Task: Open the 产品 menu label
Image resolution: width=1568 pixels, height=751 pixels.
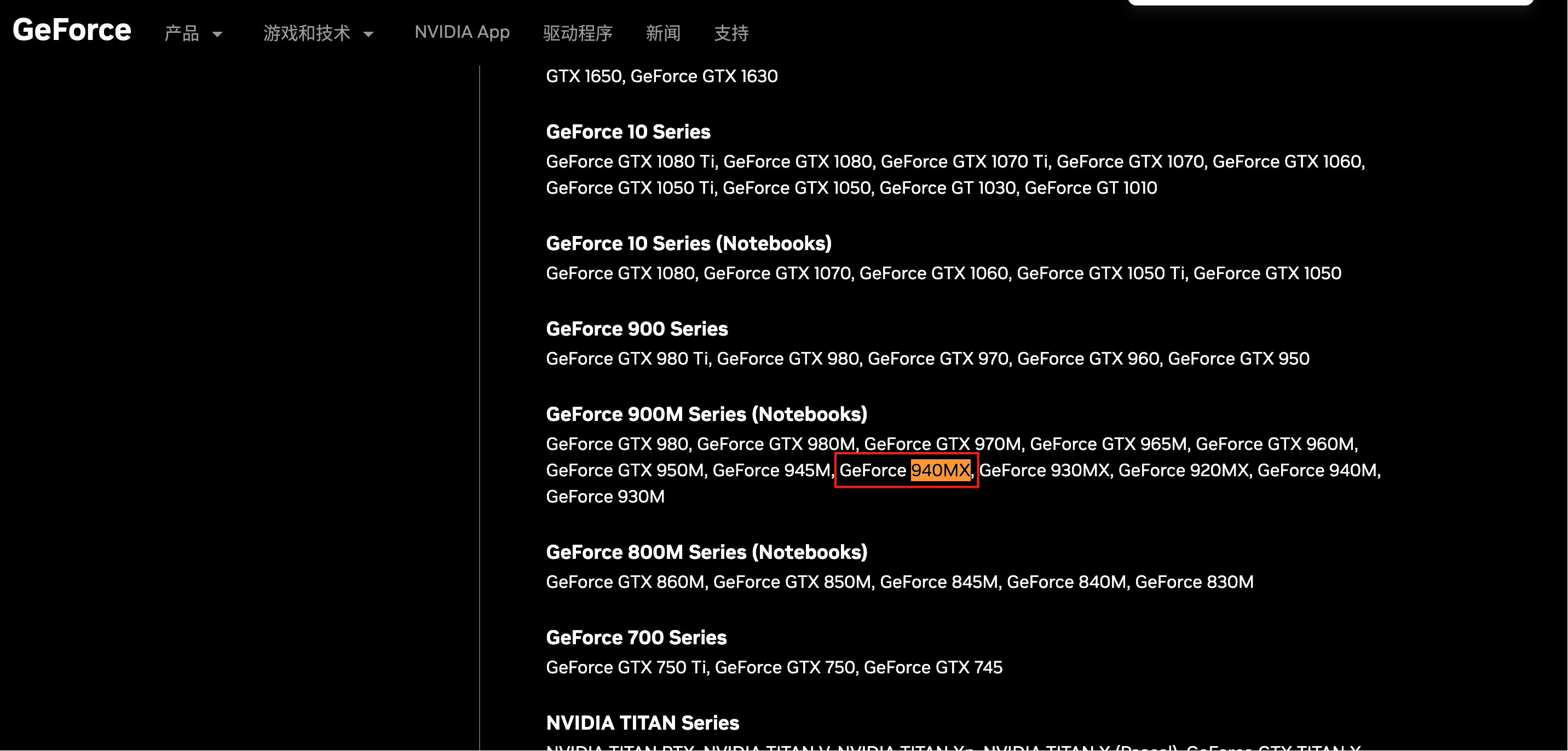Action: (x=181, y=33)
